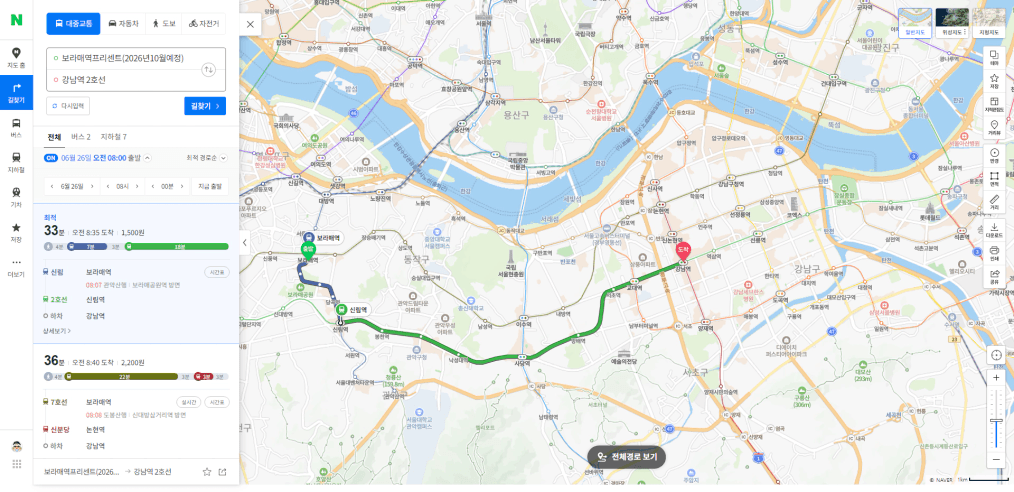Toggle the ON departure time switch

pyautogui.click(x=50, y=158)
